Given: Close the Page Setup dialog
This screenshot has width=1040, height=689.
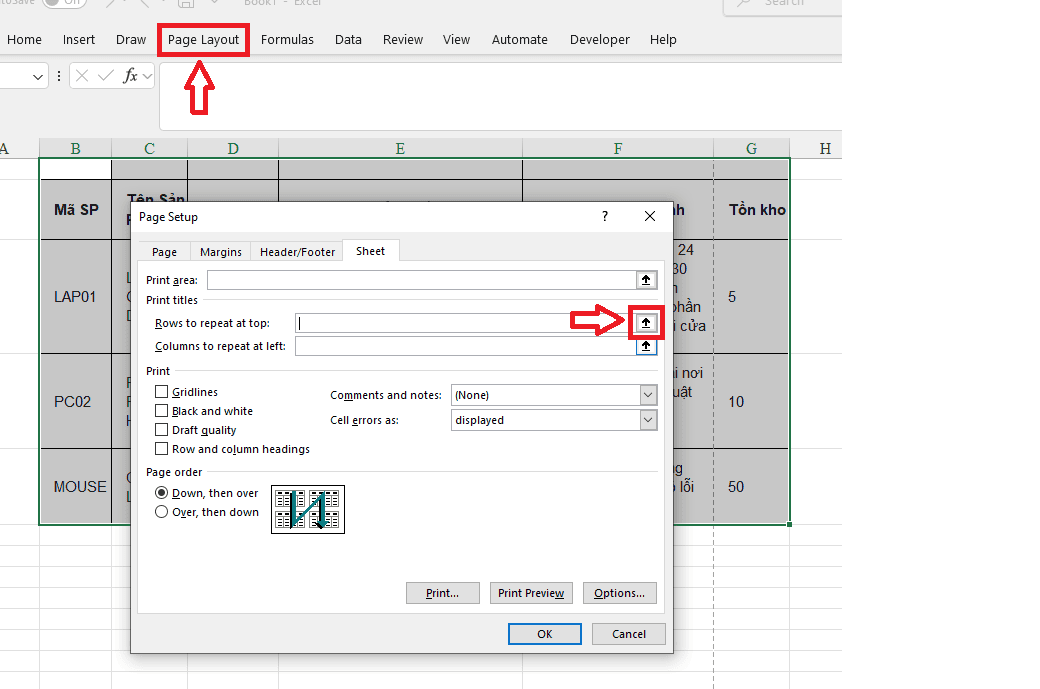Looking at the screenshot, I should point(650,216).
